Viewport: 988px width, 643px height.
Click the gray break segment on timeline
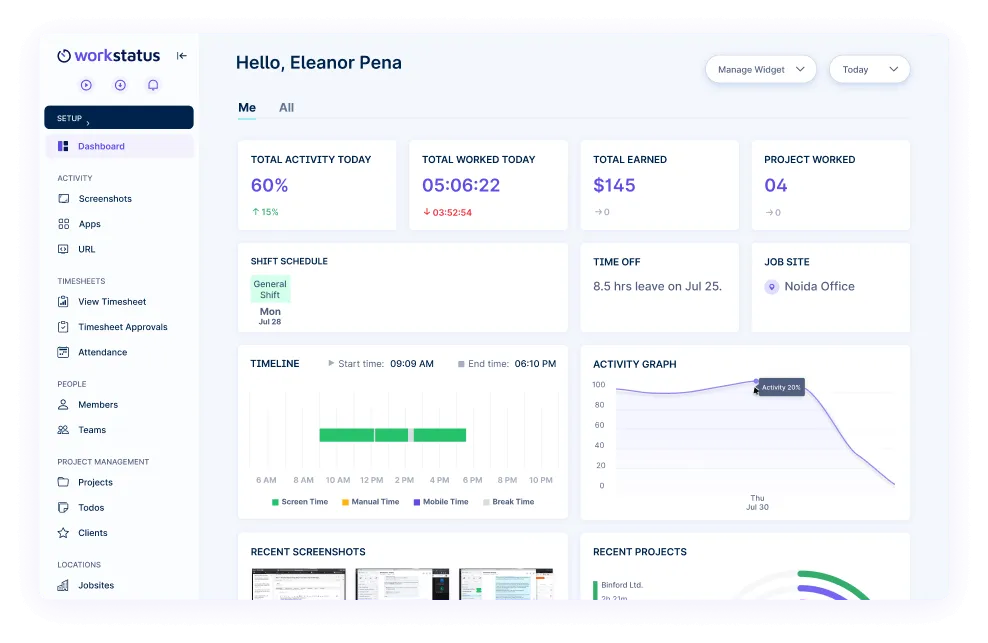(x=411, y=435)
